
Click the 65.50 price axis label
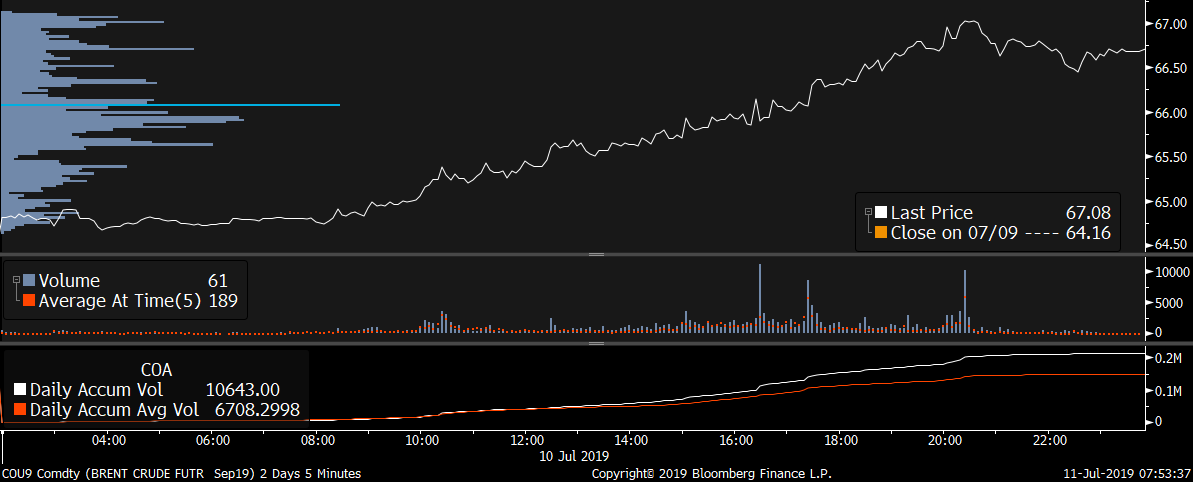1172,157
